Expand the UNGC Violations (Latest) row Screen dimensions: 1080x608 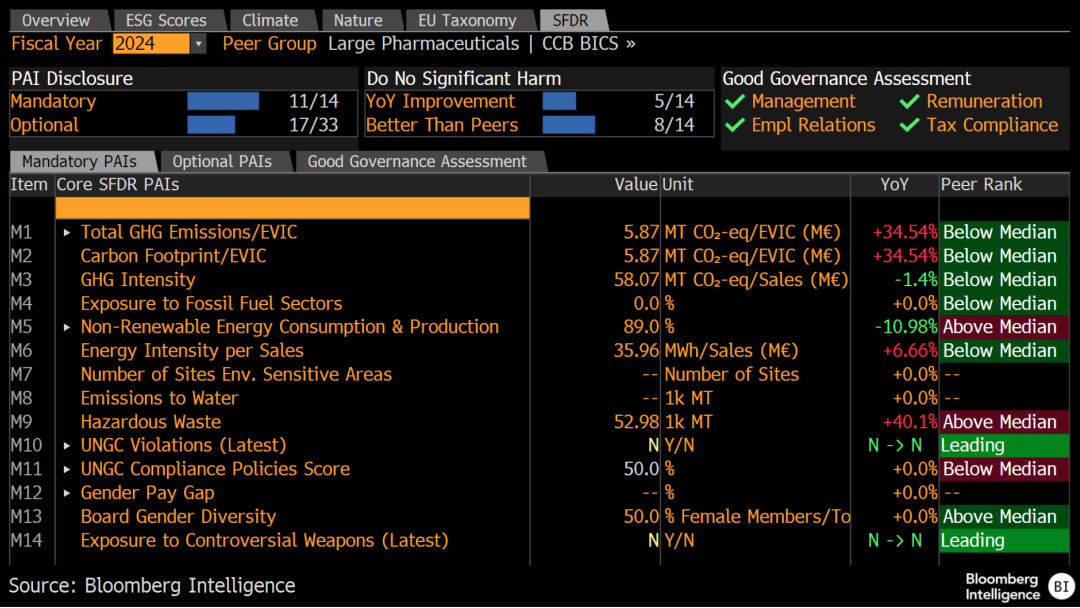pyautogui.click(x=67, y=445)
